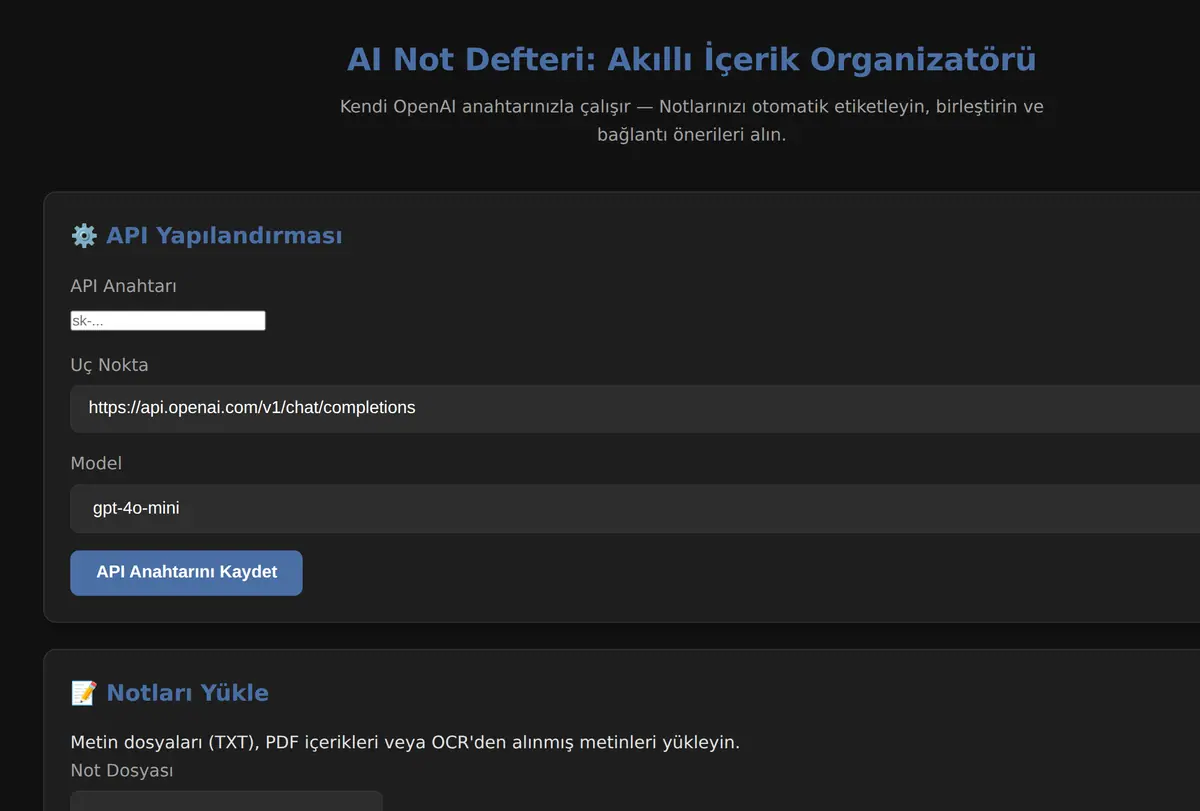
Task: Focus the Uç Nokta URL field
Action: click(x=635, y=408)
